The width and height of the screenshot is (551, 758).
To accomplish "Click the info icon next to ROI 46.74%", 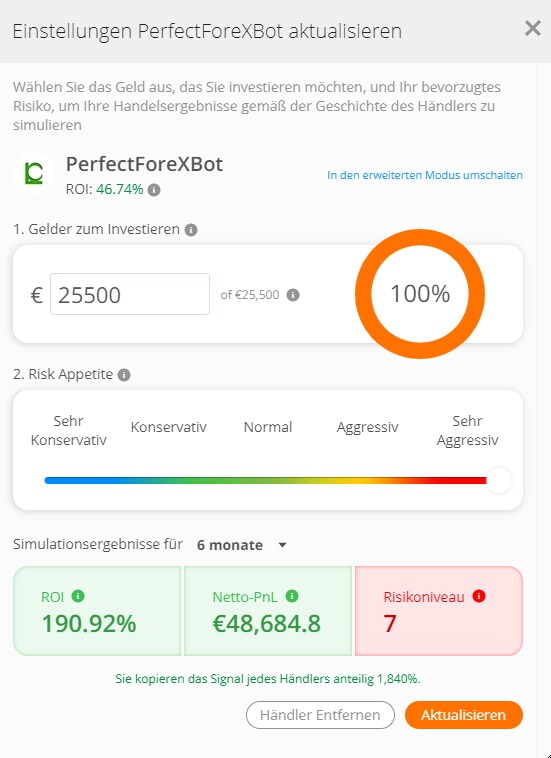I will [x=154, y=190].
